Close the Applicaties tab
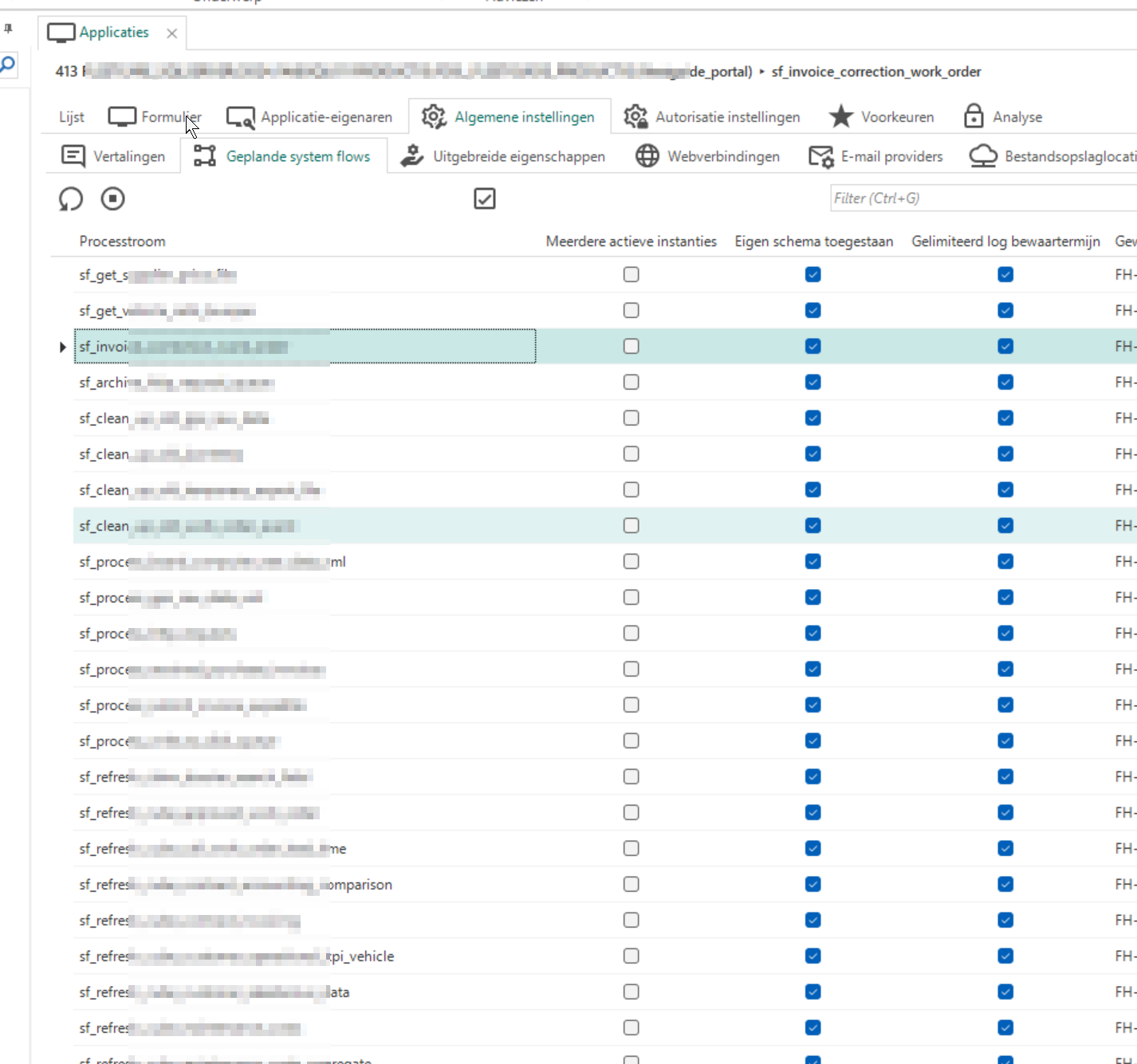The image size is (1137, 1064). coord(171,33)
